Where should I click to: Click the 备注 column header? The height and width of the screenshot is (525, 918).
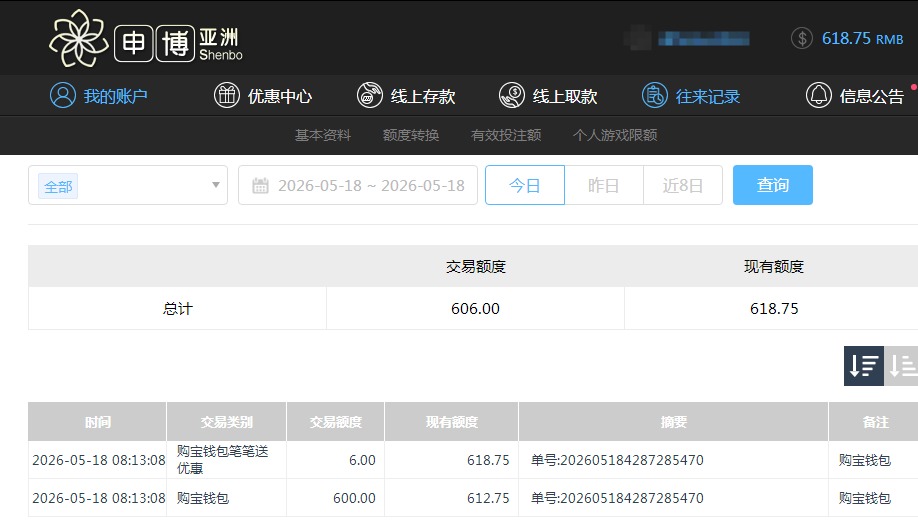[x=875, y=421]
